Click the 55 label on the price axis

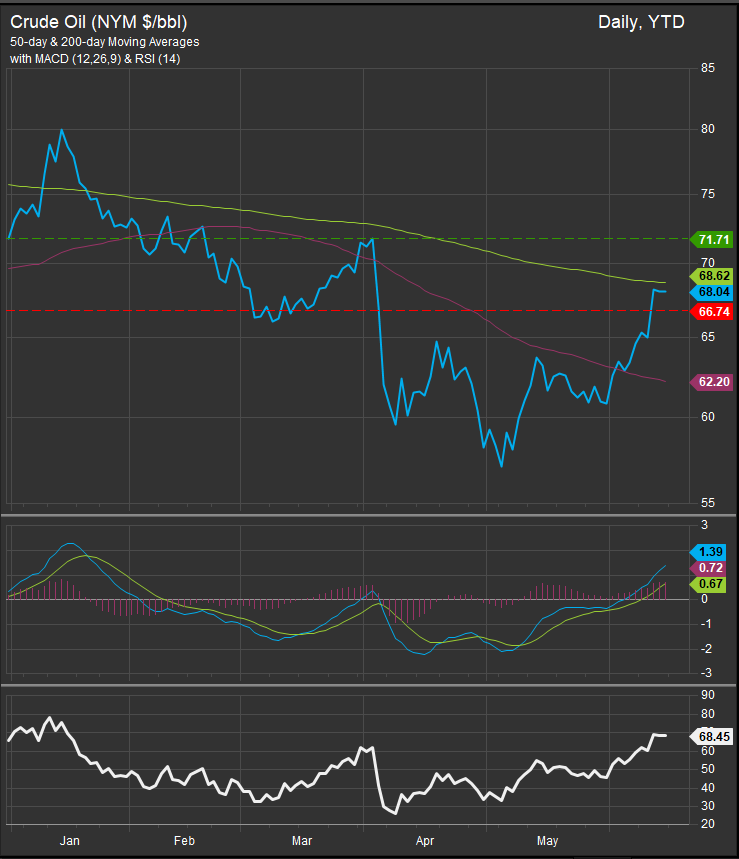coord(707,503)
